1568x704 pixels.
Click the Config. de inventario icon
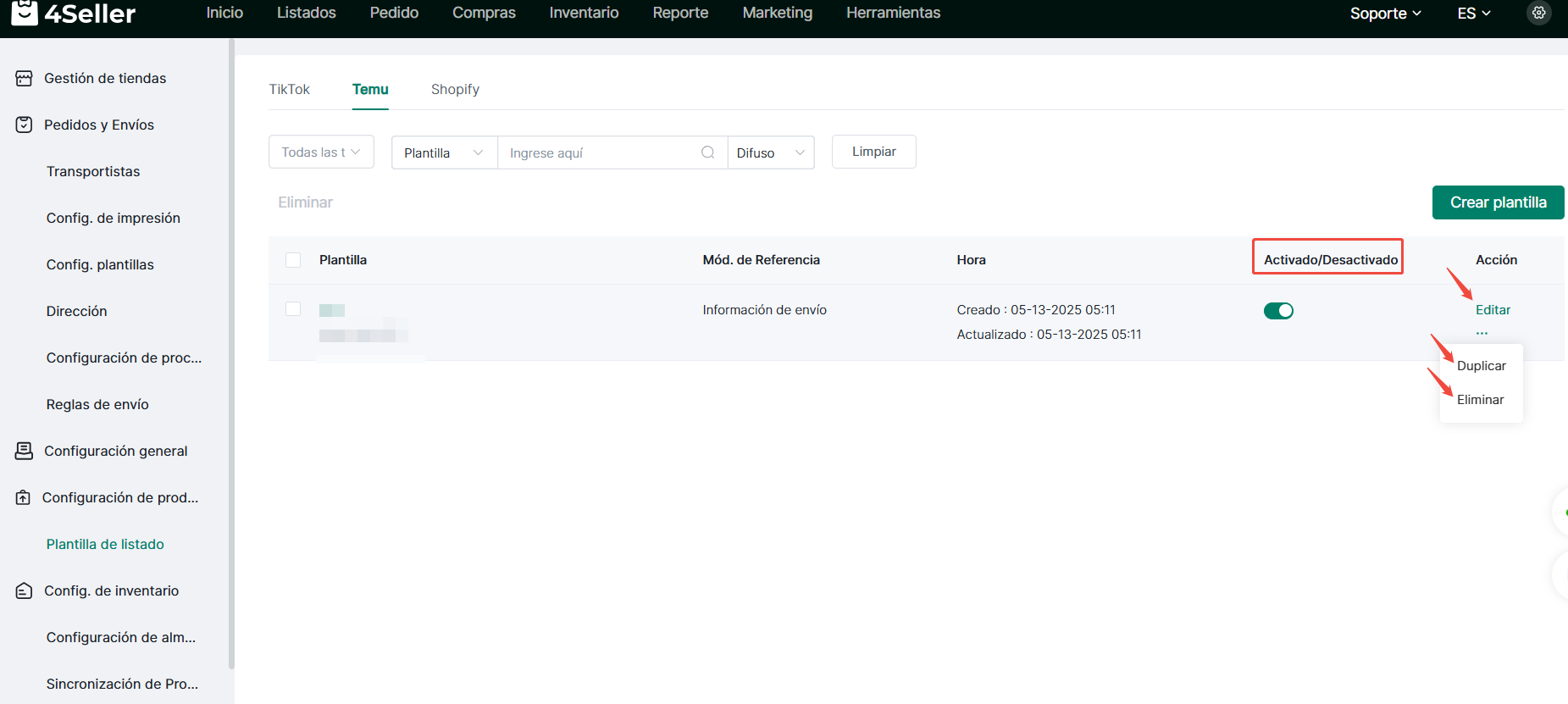coord(24,590)
